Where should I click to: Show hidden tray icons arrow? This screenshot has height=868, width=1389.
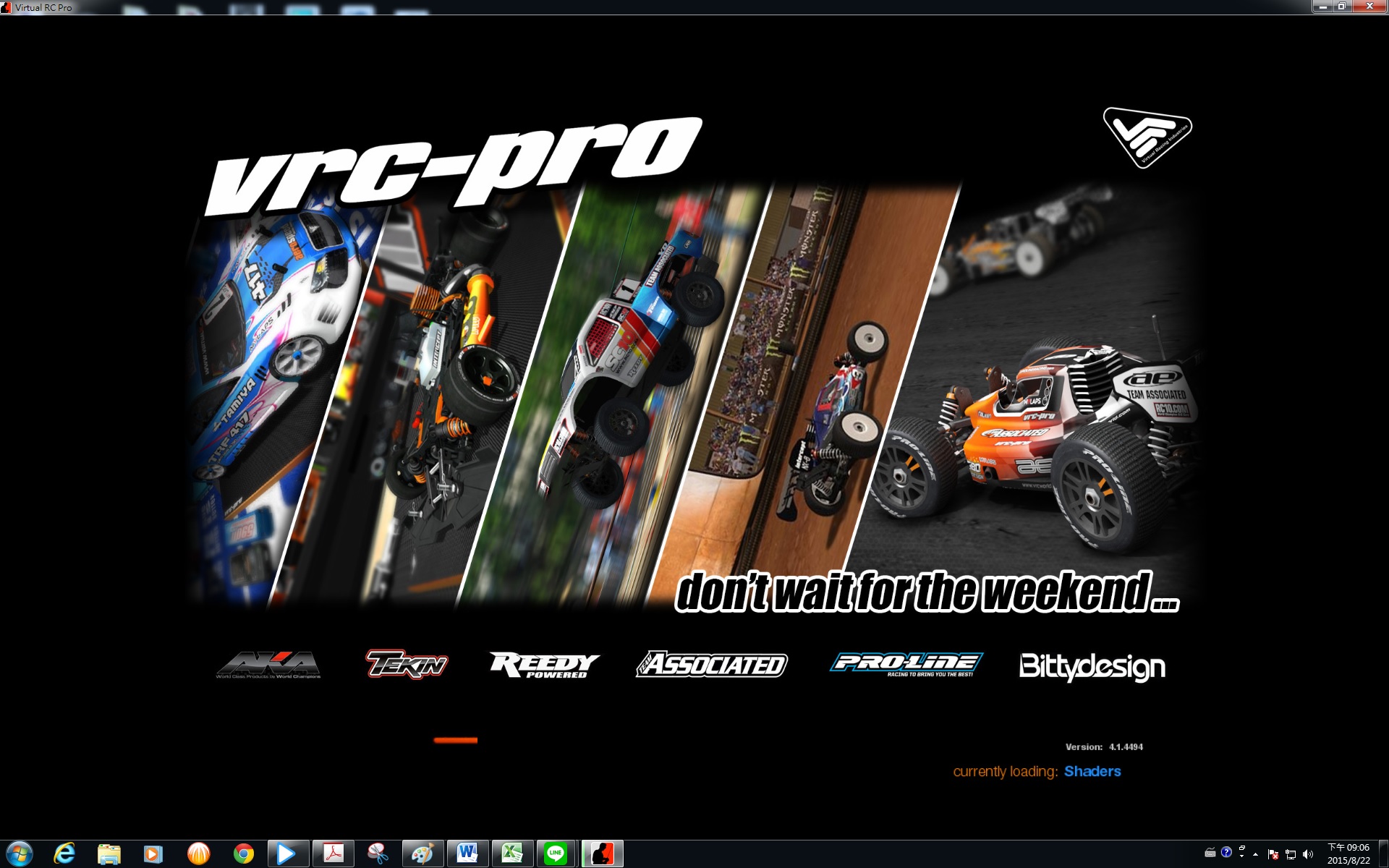click(1255, 854)
